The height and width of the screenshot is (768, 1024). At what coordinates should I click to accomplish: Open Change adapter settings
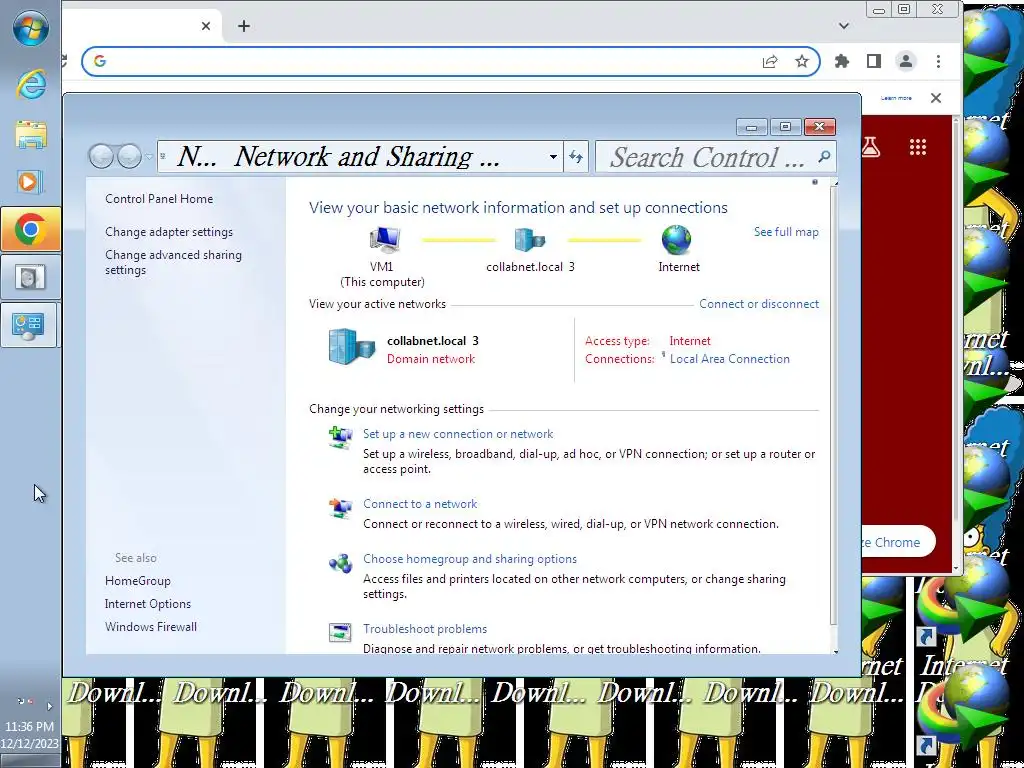[168, 232]
